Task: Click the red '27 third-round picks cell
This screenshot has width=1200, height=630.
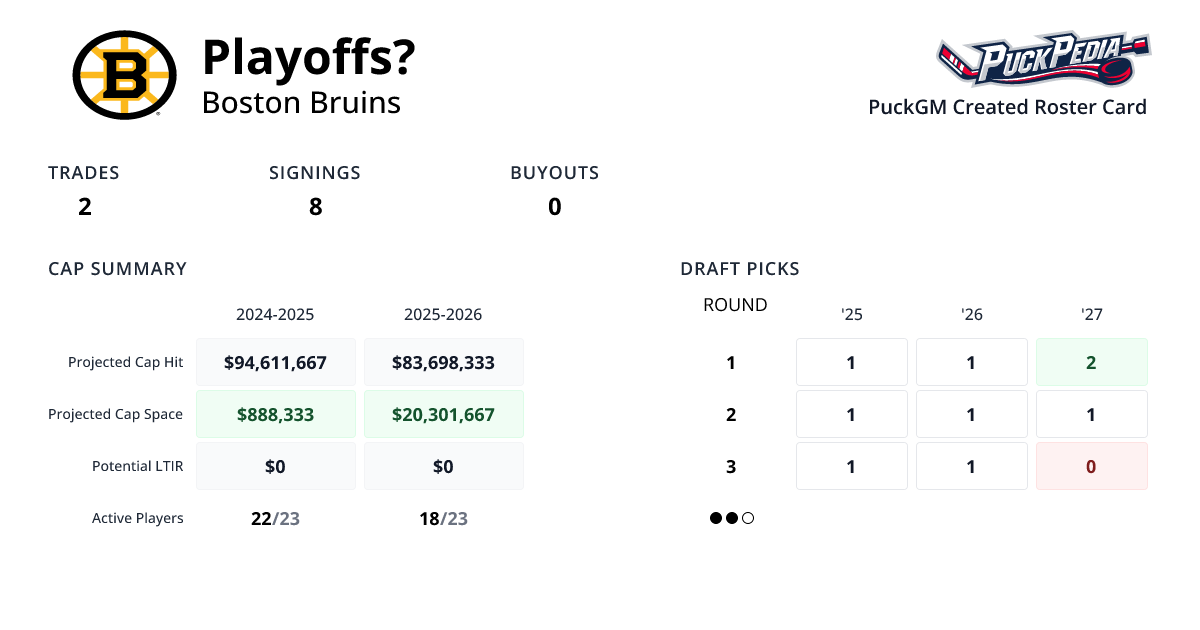Action: click(x=1091, y=466)
